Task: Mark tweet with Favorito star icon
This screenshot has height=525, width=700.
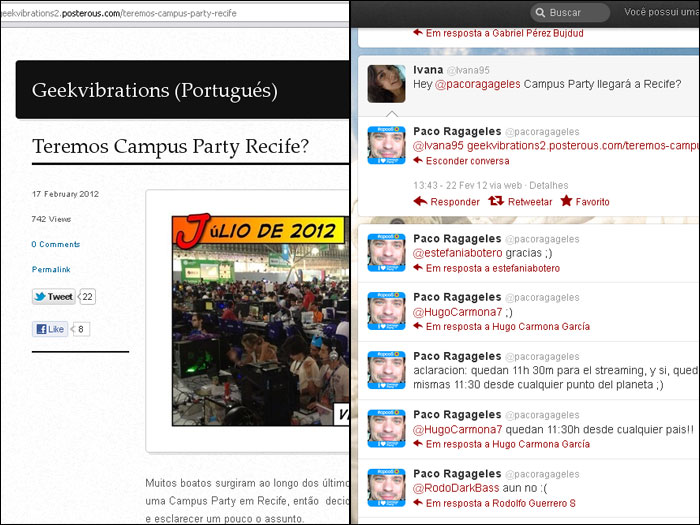Action: pos(566,201)
